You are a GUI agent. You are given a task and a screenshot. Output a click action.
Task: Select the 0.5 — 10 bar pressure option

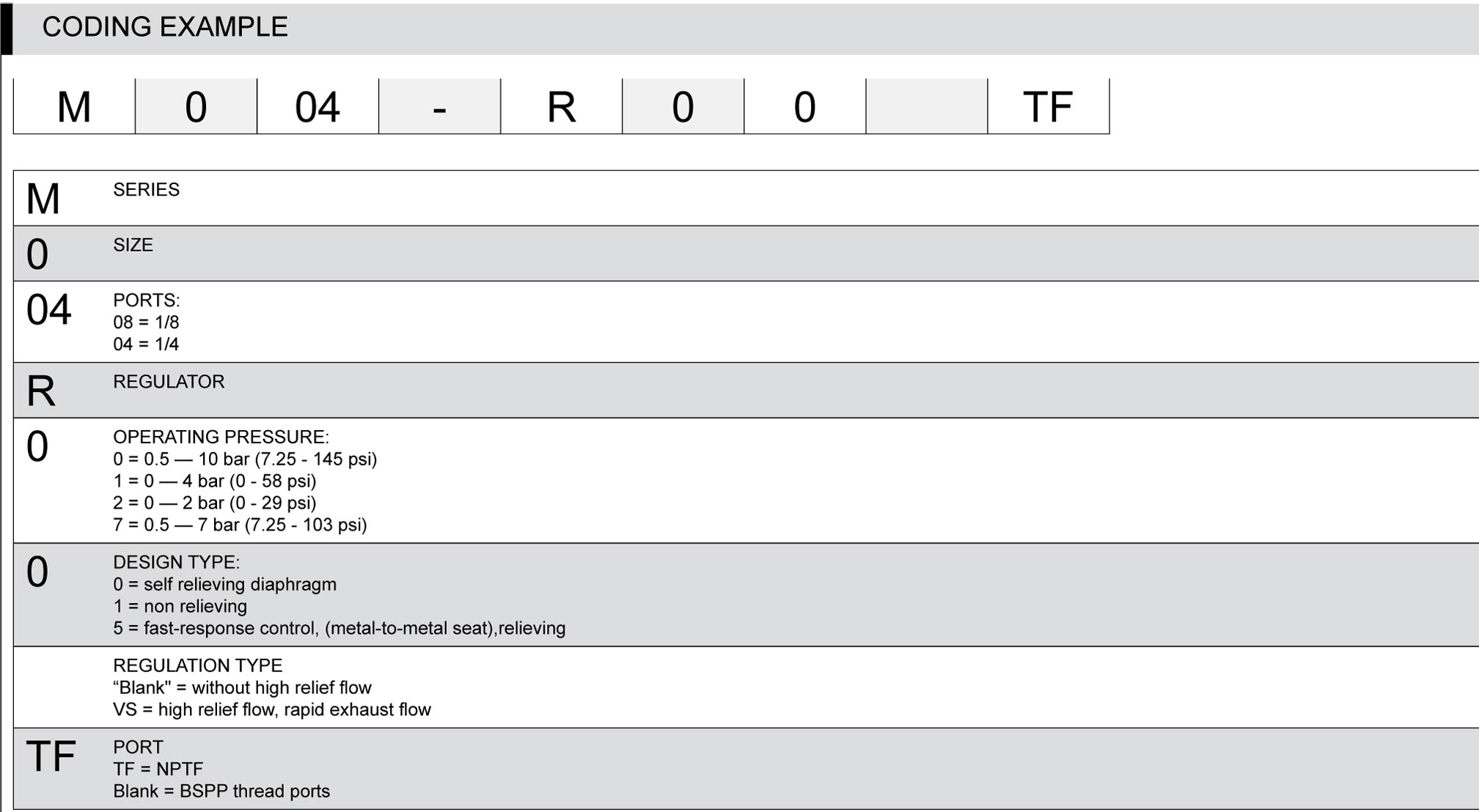[x=245, y=459]
